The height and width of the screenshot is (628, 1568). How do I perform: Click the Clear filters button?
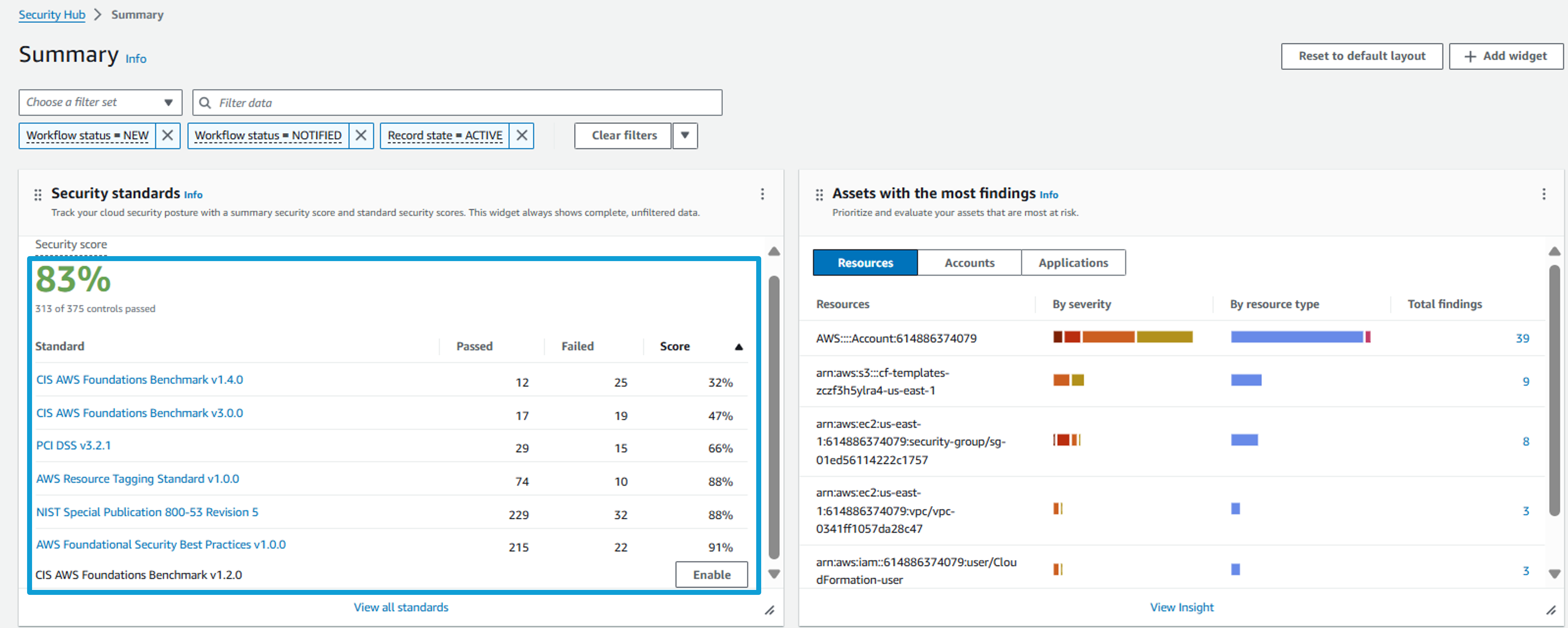click(624, 135)
